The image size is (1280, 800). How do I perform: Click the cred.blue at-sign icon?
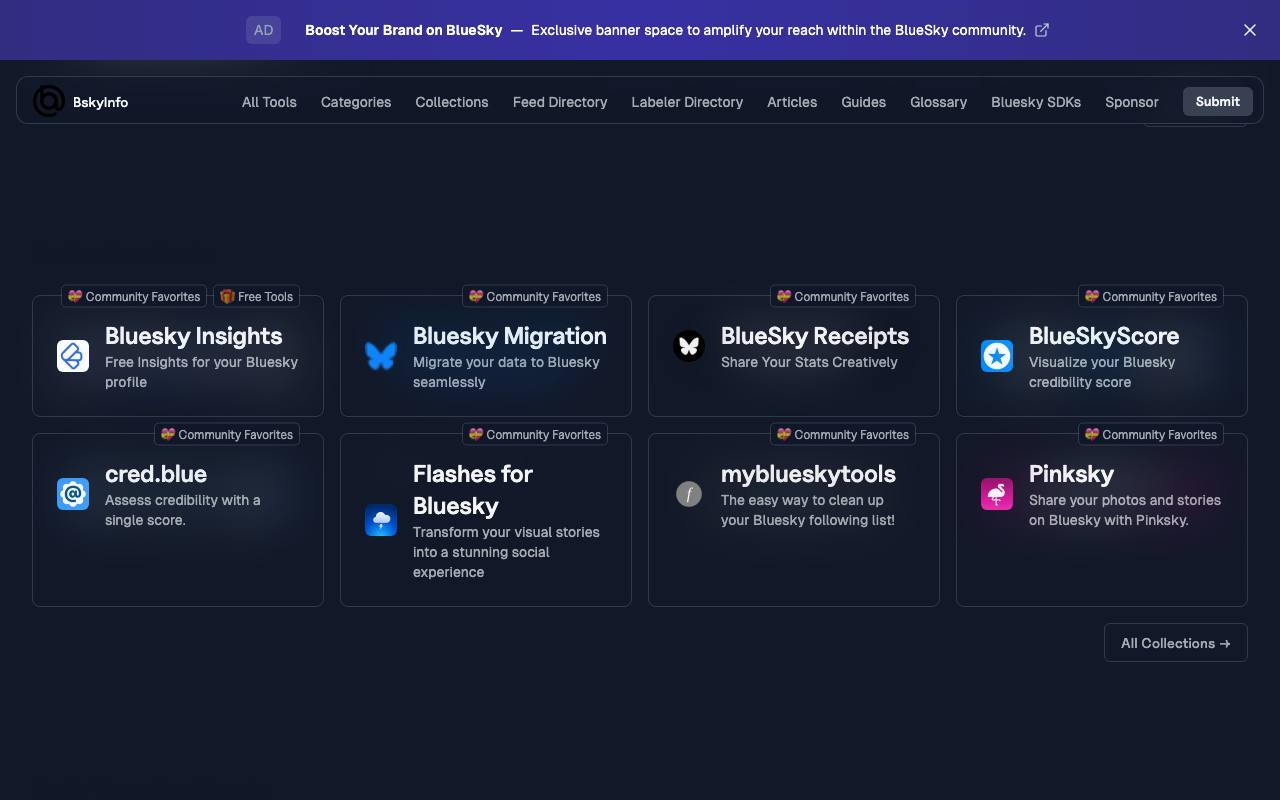73,494
